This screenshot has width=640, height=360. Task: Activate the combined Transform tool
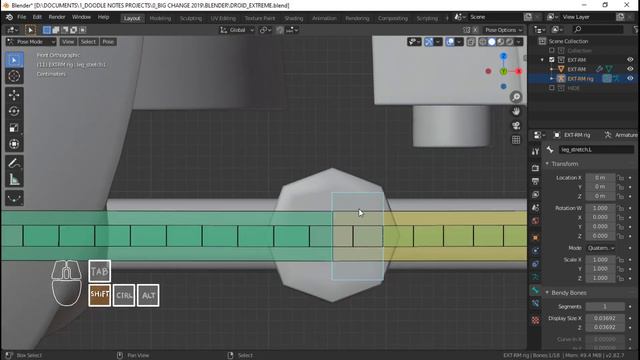(14, 144)
